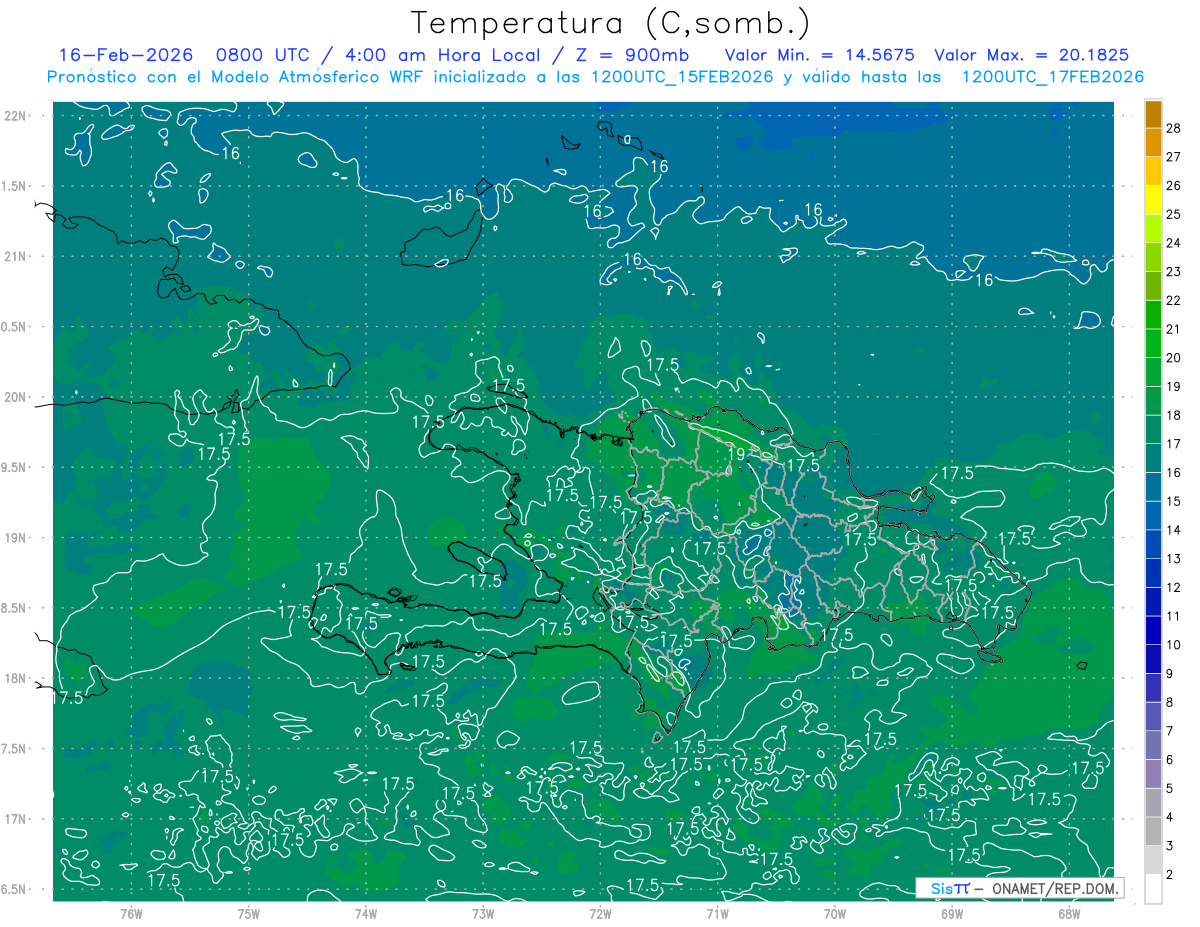Pick the legend swatch between 18 and 19

(1153, 400)
